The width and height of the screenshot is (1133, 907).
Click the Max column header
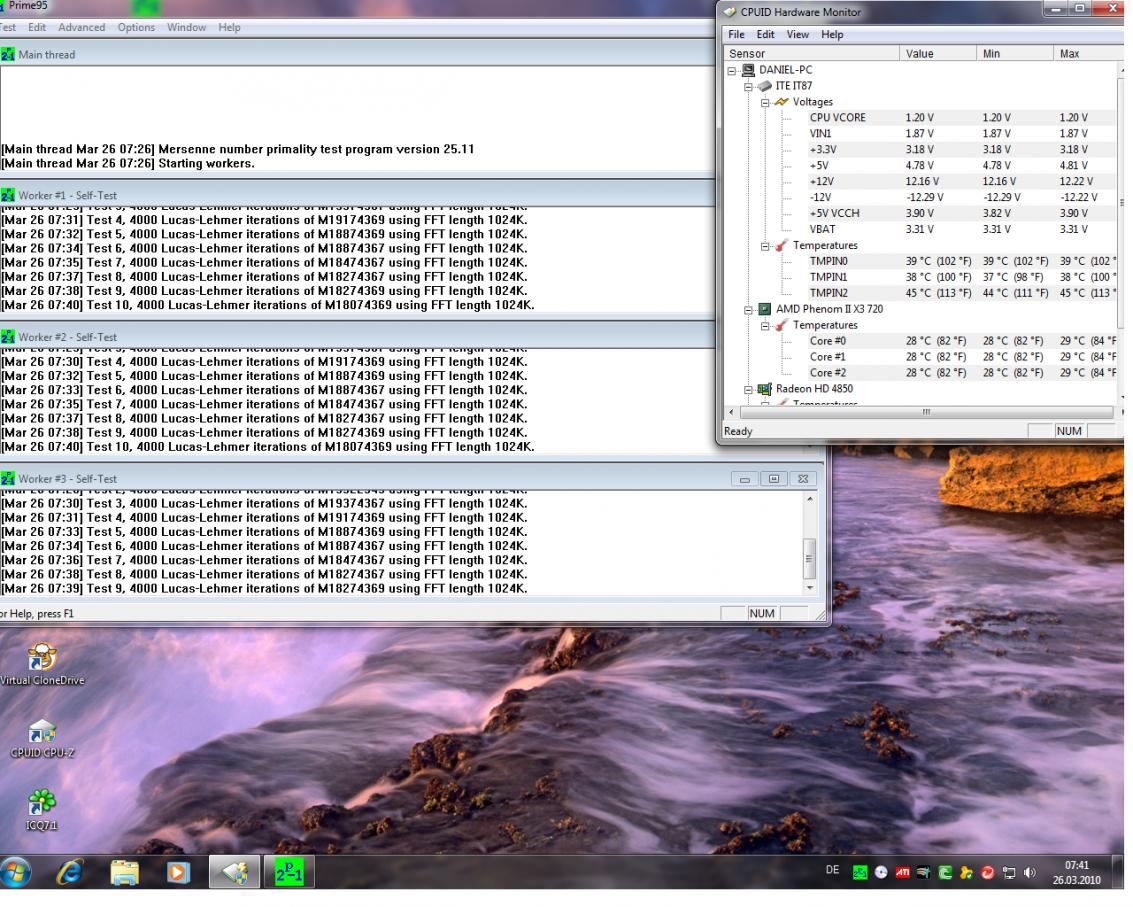tap(1085, 53)
